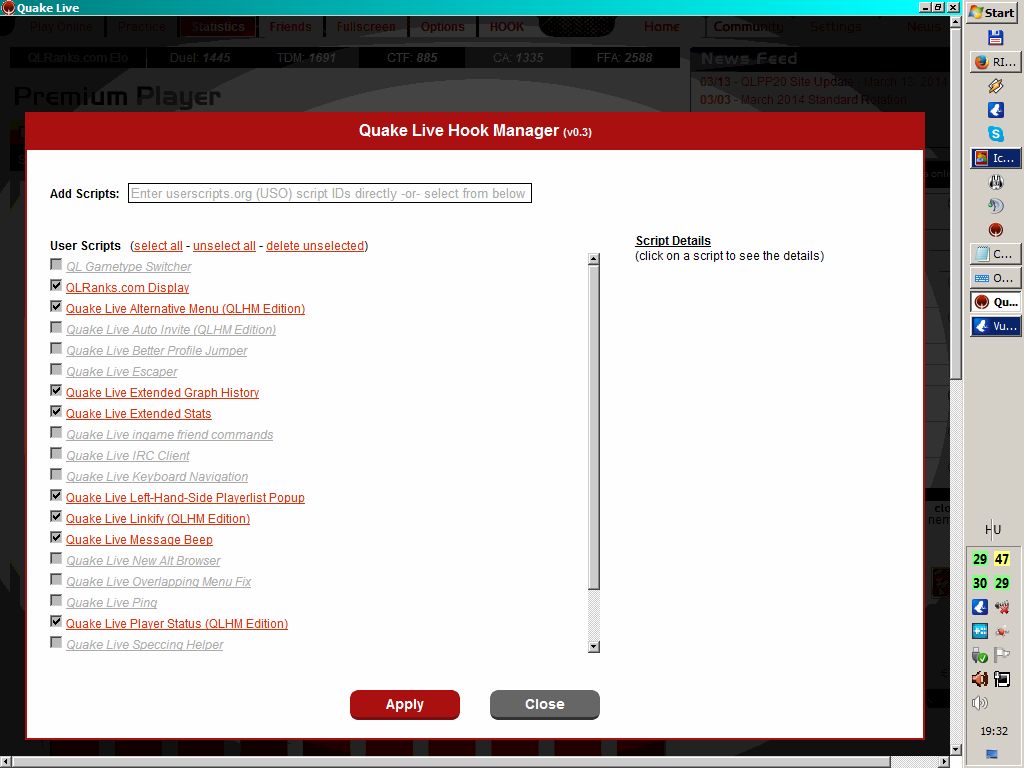Click the red Quake Live quick launch icon
The width and height of the screenshot is (1024, 768).
(995, 230)
